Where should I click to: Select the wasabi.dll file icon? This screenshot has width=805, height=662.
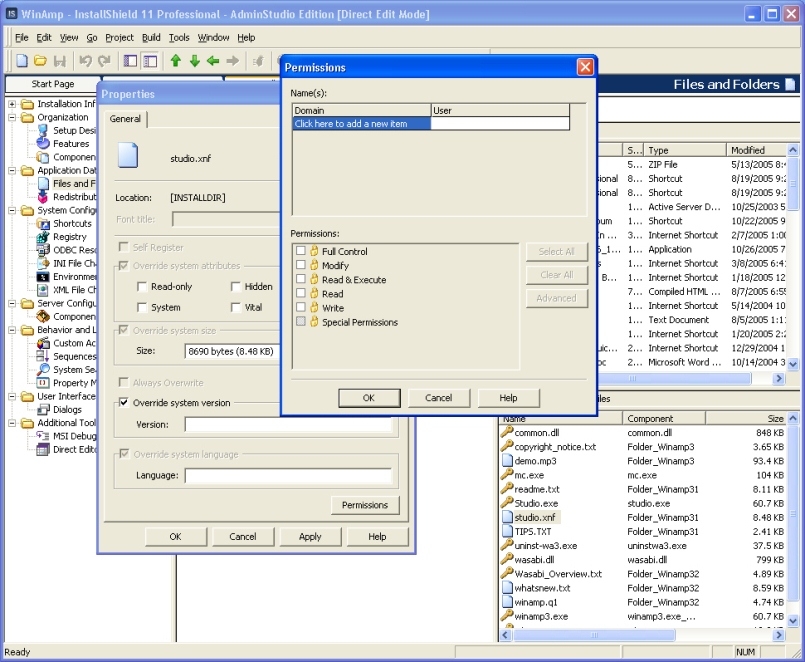508,560
